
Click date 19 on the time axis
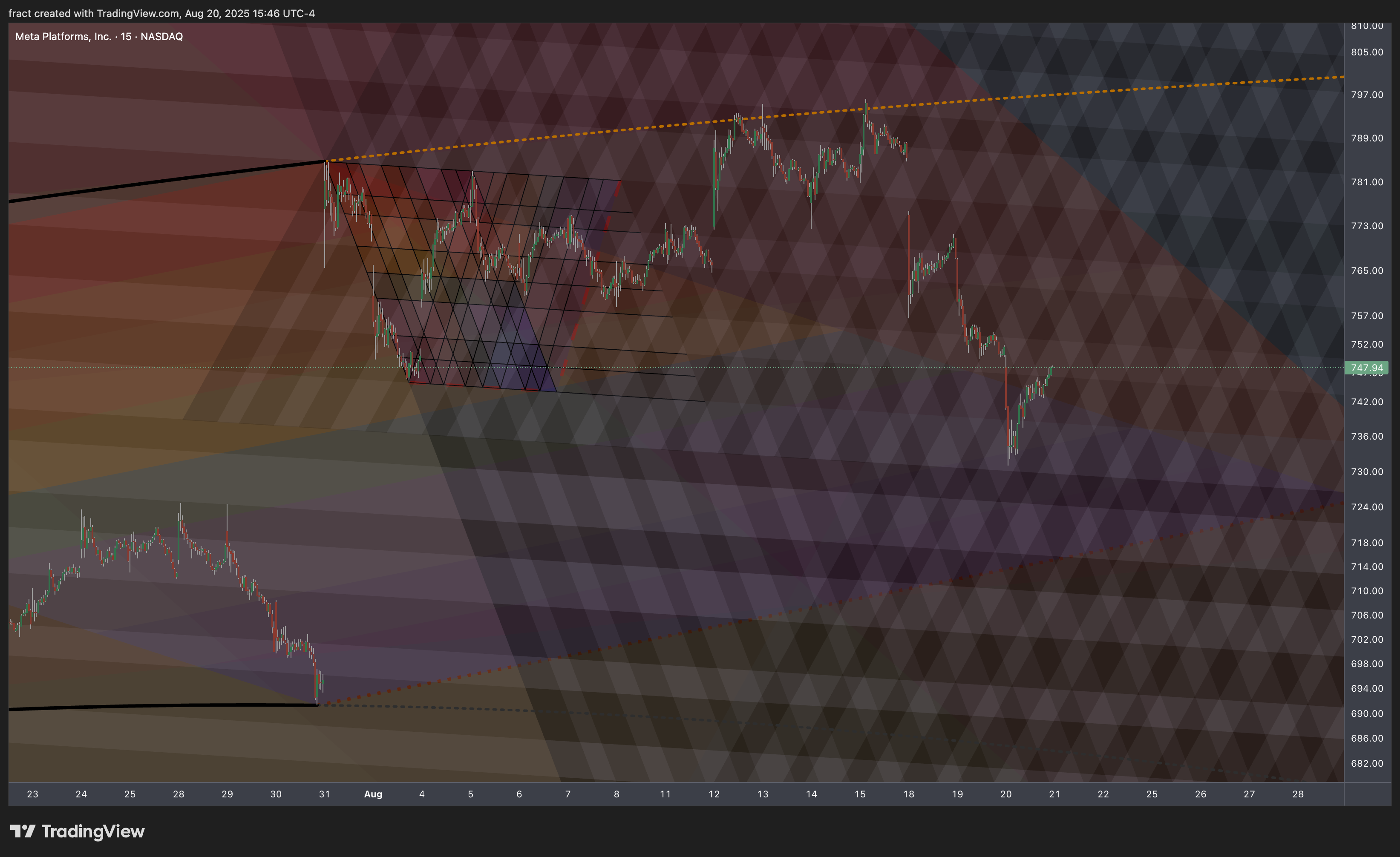(x=957, y=794)
